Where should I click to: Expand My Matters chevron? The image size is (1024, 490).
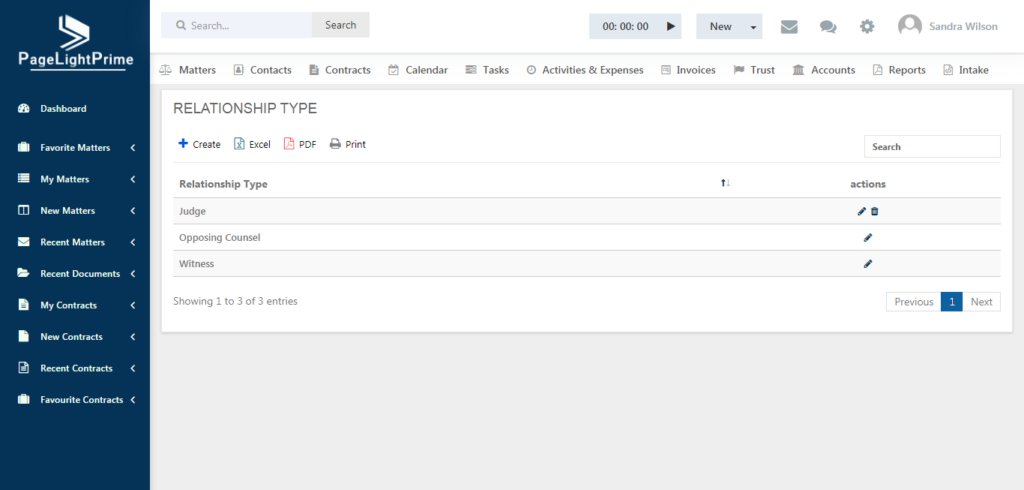point(133,179)
